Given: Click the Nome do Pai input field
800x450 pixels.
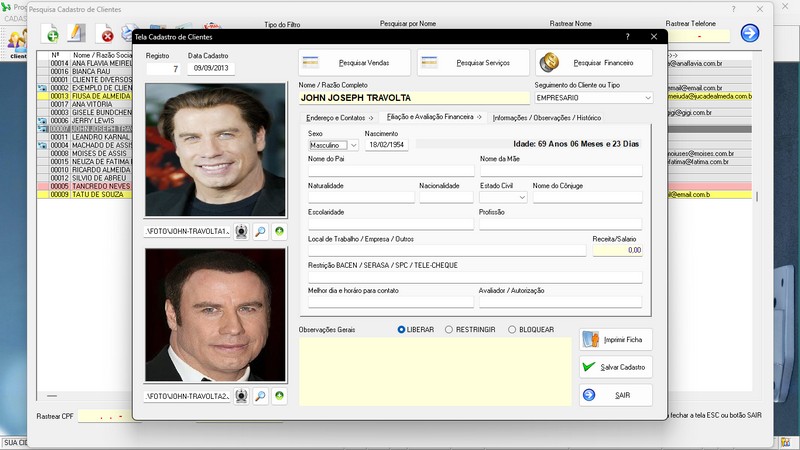Looking at the screenshot, I should [390, 171].
